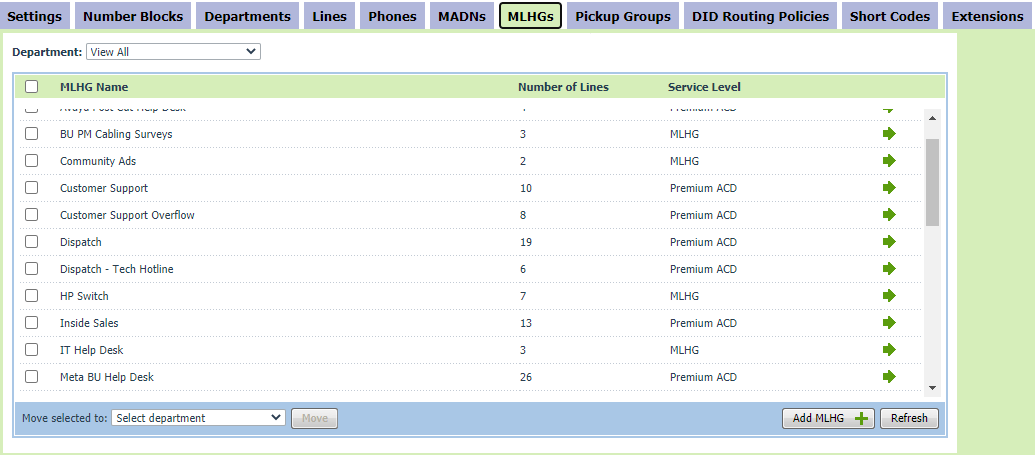Viewport: 1035px width, 456px height.
Task: Click the Dispatch - Tech Hotline name
Action: (117, 269)
